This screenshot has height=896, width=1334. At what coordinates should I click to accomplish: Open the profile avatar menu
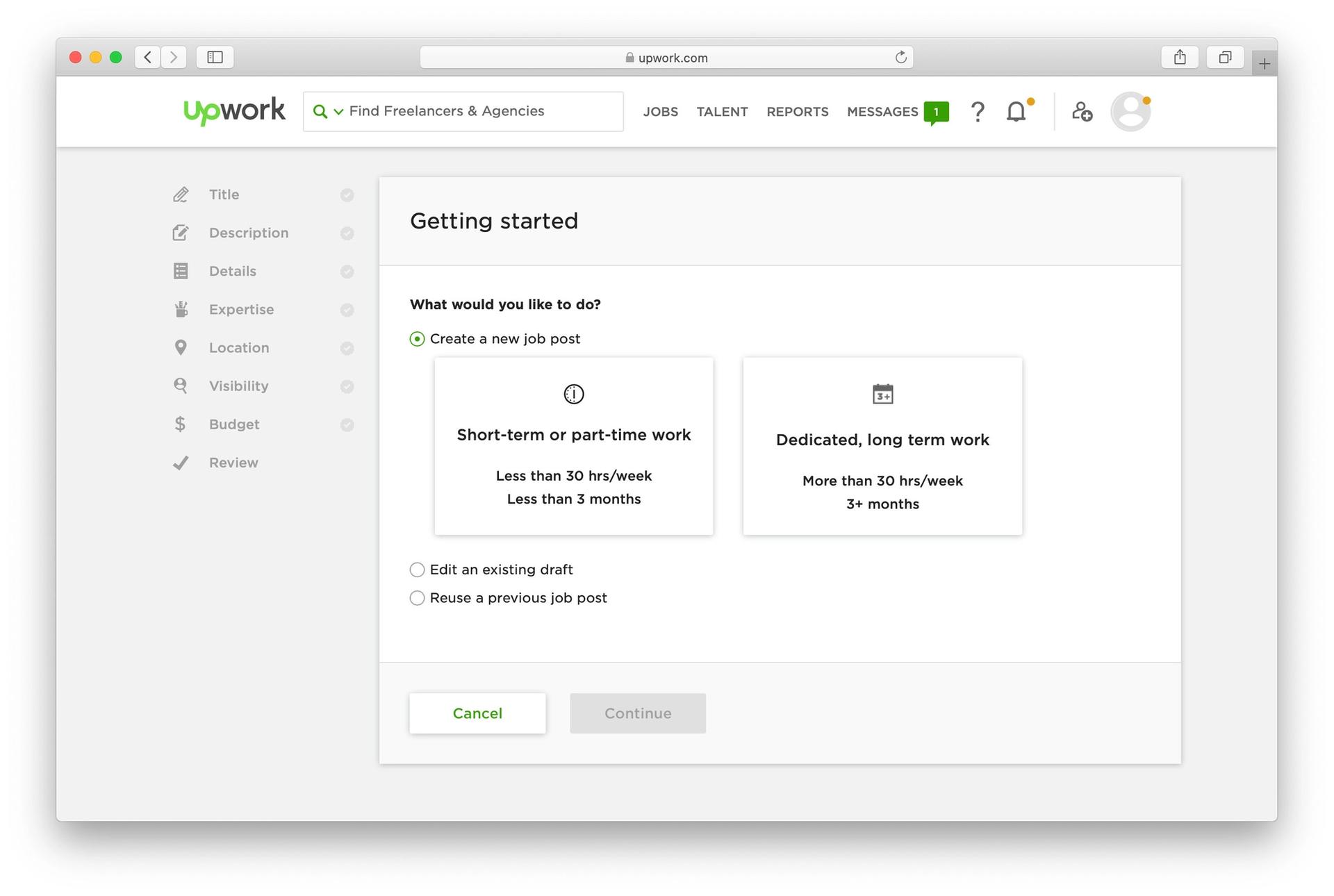pos(1130,111)
